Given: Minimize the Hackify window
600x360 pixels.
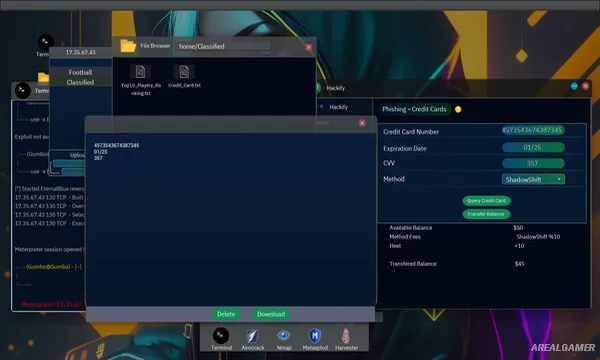Looking at the screenshot, I should pyautogui.click(x=574, y=86).
